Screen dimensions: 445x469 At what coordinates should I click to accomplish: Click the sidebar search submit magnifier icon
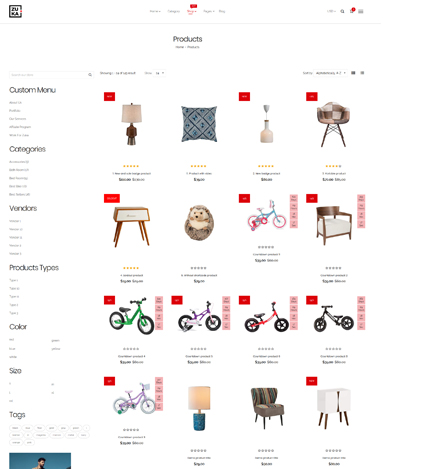[x=90, y=75]
